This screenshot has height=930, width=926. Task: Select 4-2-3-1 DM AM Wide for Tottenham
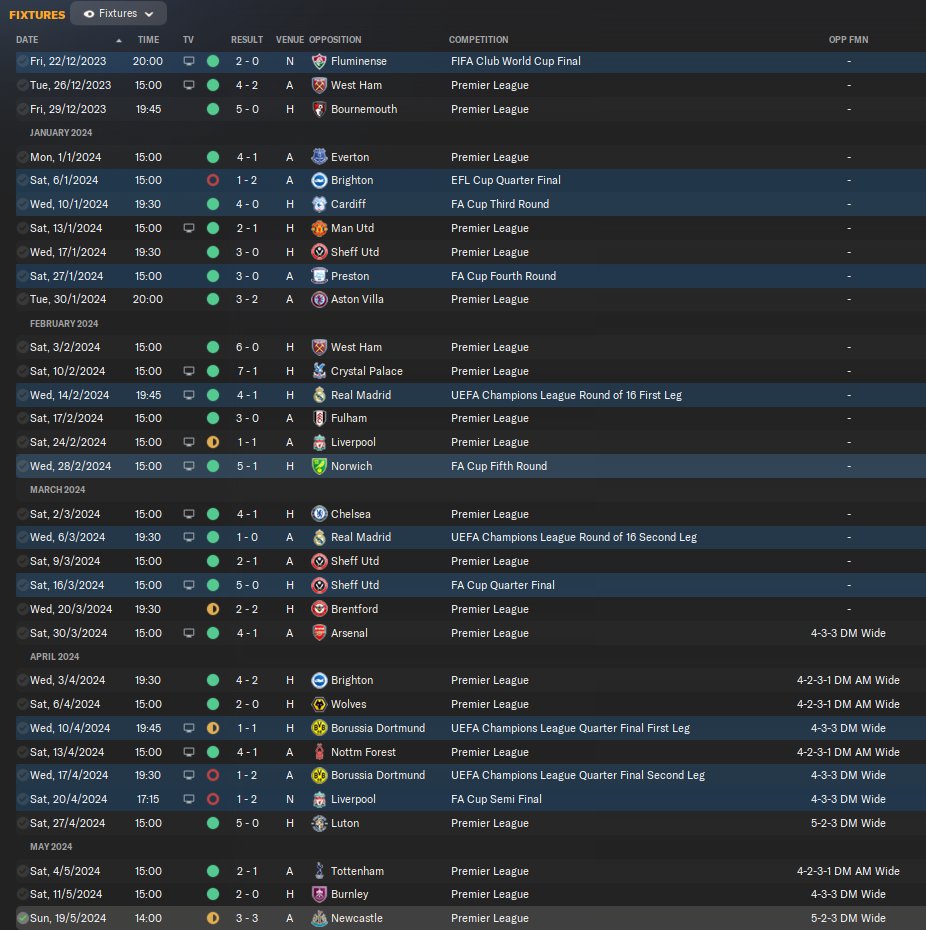848,871
